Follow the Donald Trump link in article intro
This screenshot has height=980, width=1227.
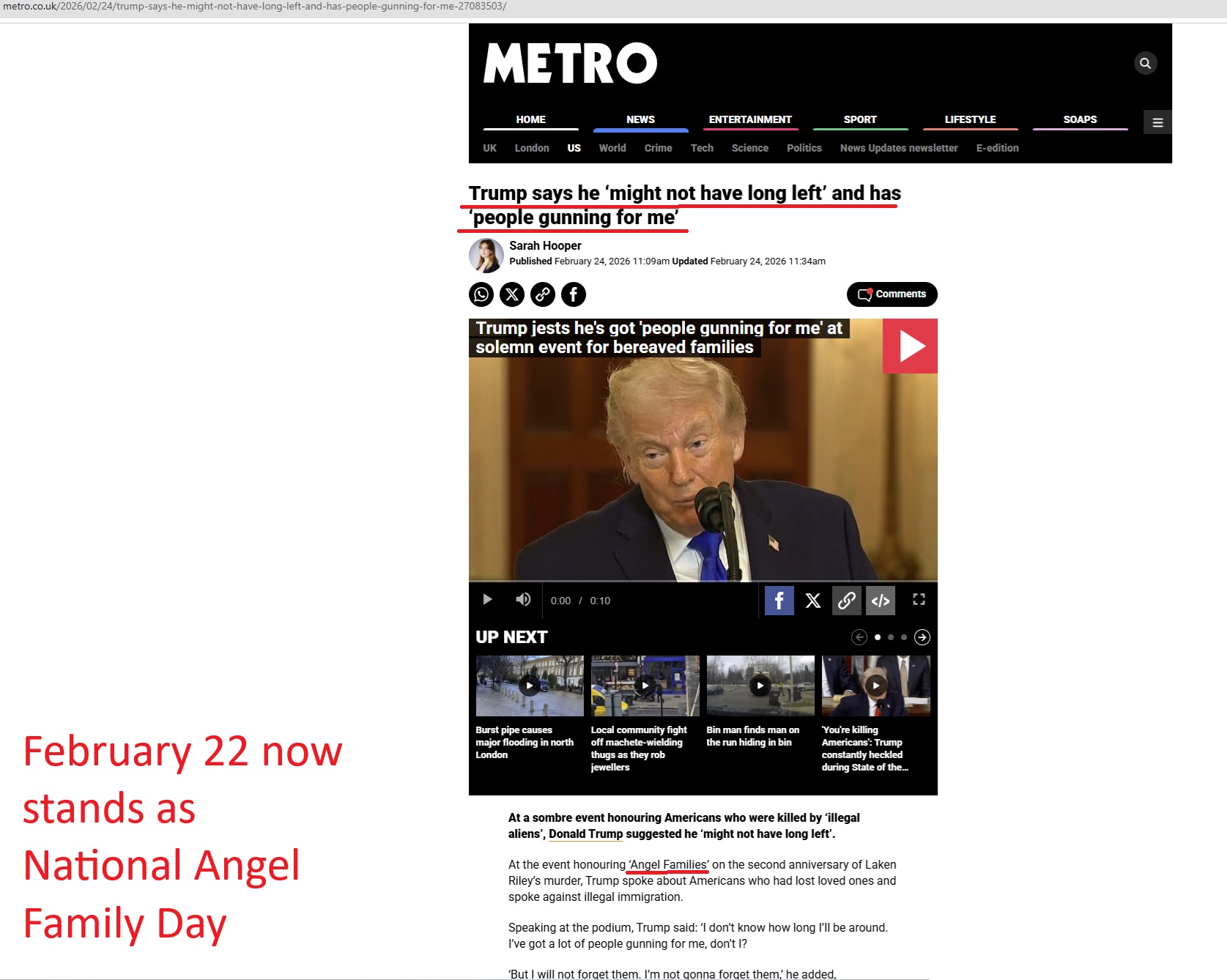point(586,834)
